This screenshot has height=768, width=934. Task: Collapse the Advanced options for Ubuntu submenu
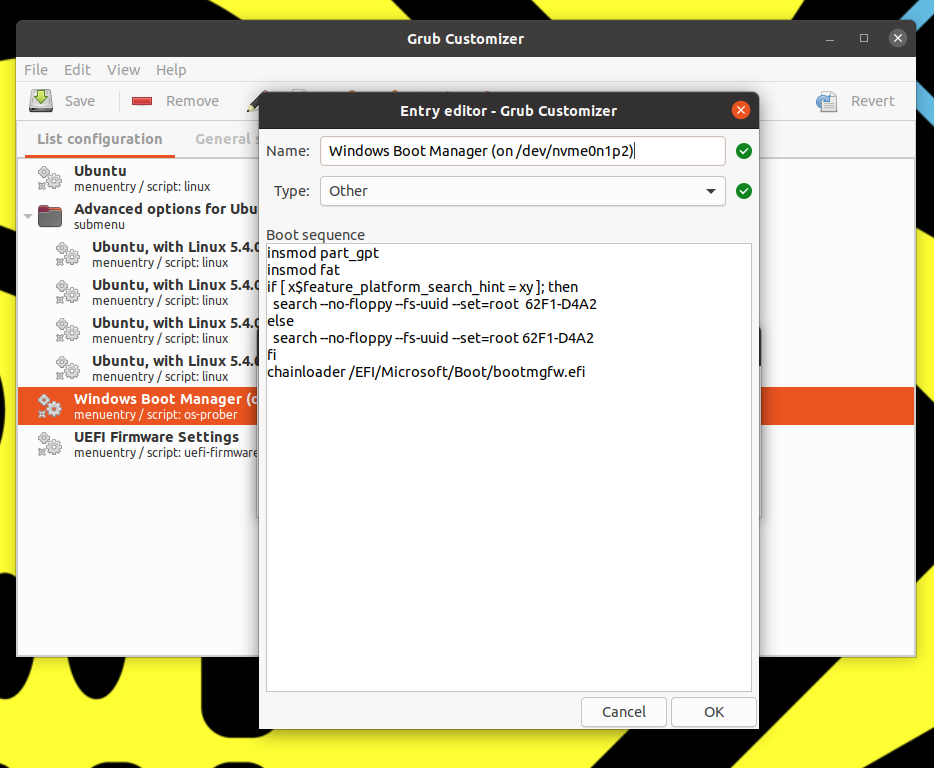click(x=27, y=216)
